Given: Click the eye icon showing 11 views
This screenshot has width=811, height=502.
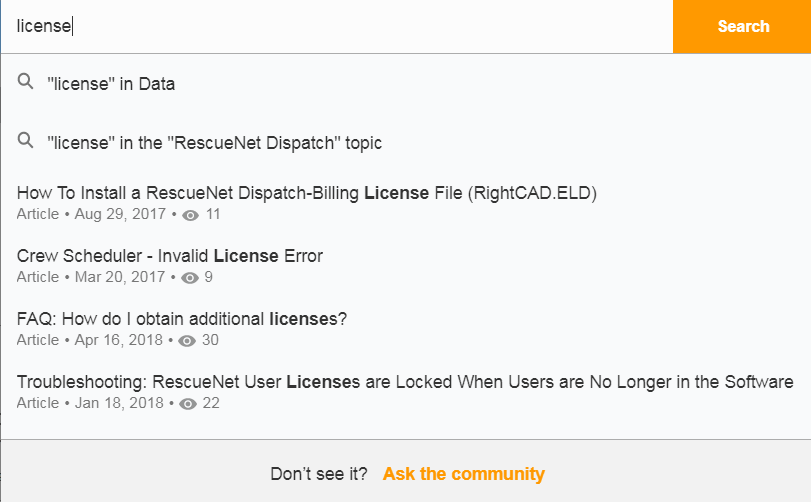Looking at the screenshot, I should tap(190, 215).
